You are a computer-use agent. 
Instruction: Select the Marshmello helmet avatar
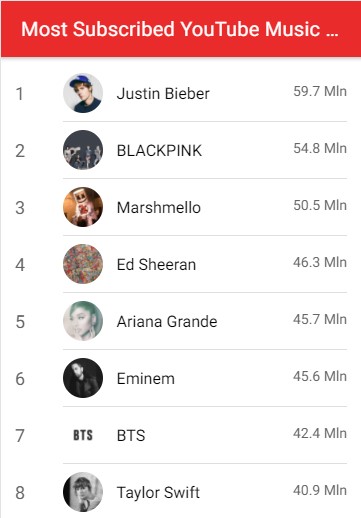pyautogui.click(x=83, y=207)
